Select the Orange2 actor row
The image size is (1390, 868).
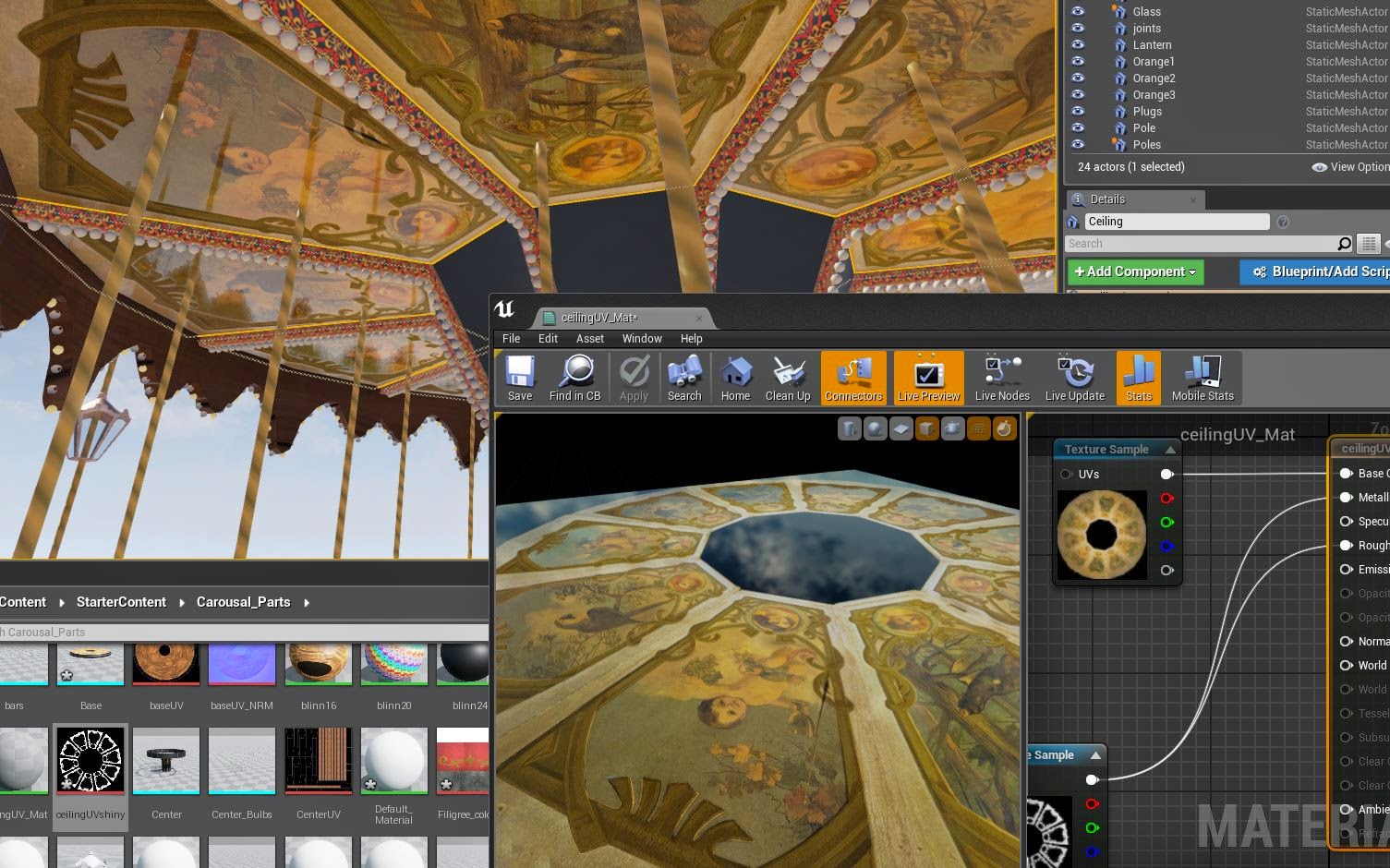tap(1228, 78)
